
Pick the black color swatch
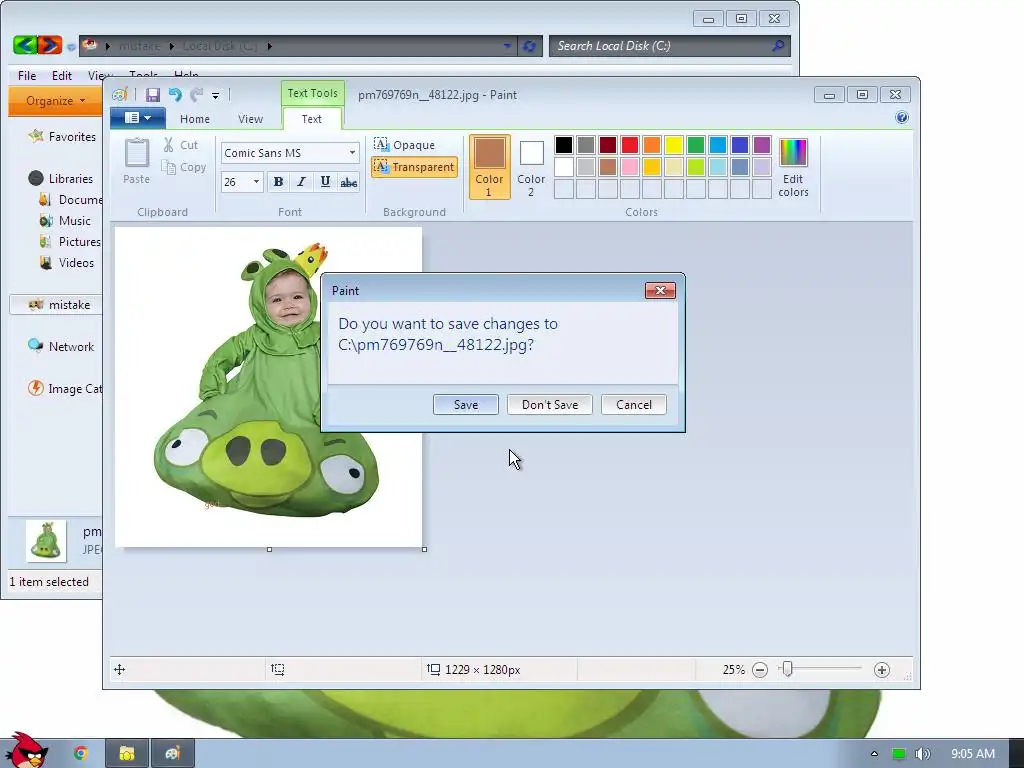click(x=564, y=144)
